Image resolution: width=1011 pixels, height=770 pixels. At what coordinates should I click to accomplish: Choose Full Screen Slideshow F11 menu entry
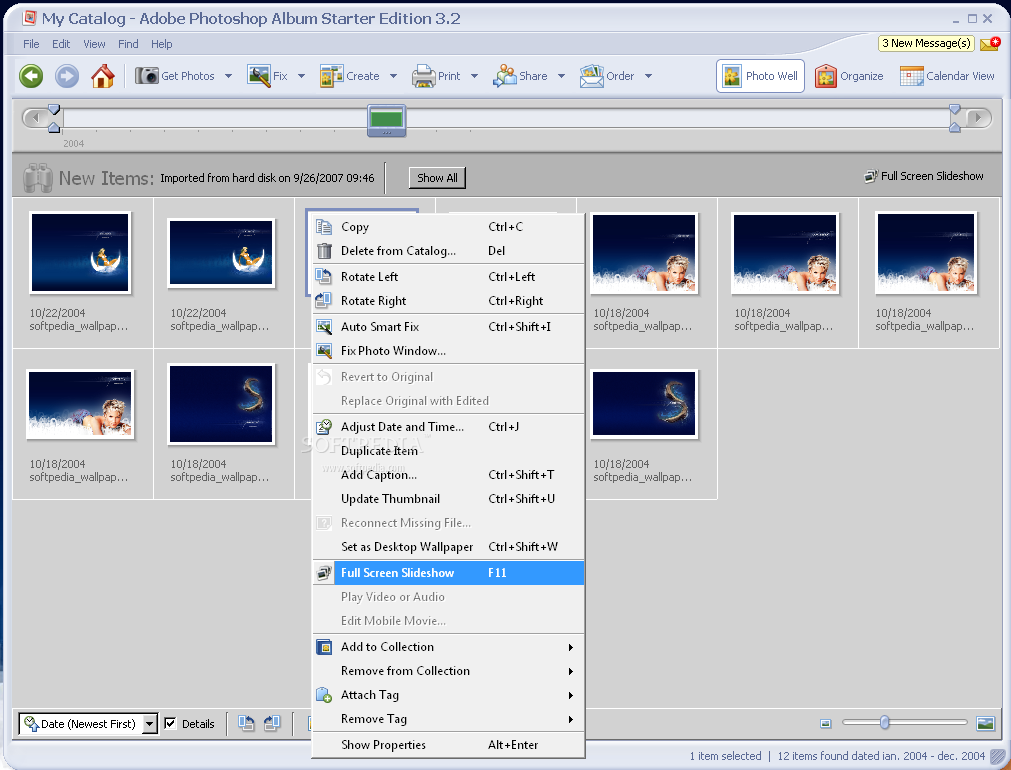click(449, 573)
